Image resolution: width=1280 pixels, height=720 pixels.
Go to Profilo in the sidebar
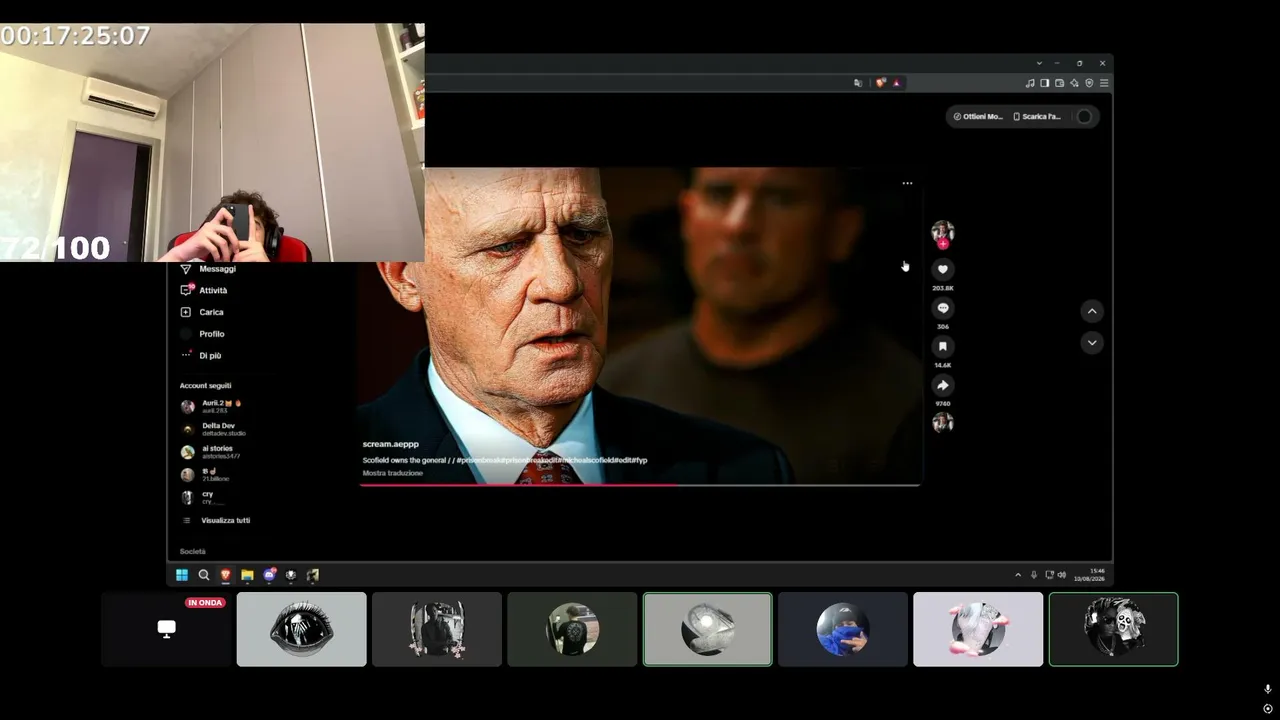[202, 334]
